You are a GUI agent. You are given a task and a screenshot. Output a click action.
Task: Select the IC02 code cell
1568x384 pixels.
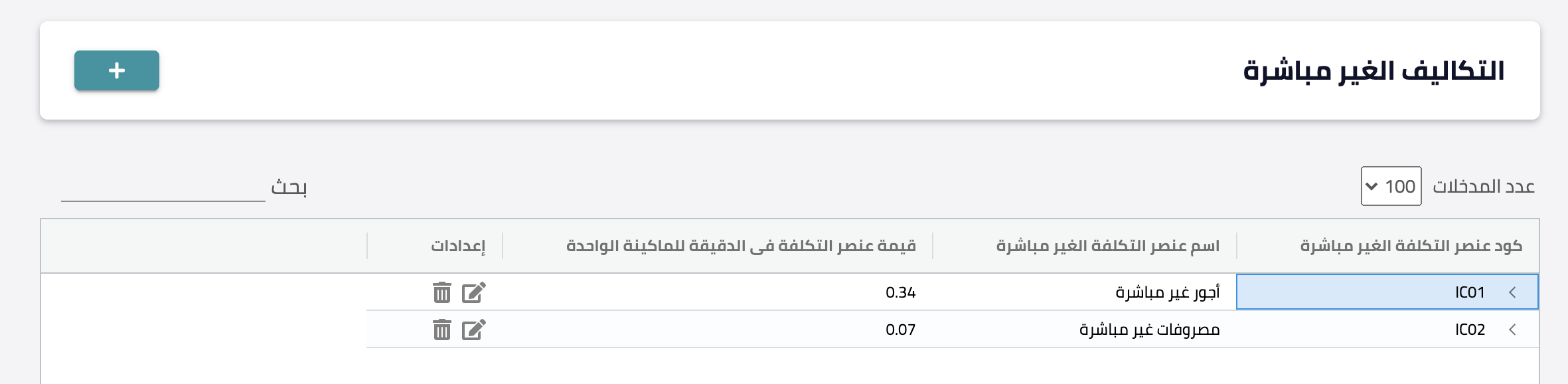tap(1387, 330)
